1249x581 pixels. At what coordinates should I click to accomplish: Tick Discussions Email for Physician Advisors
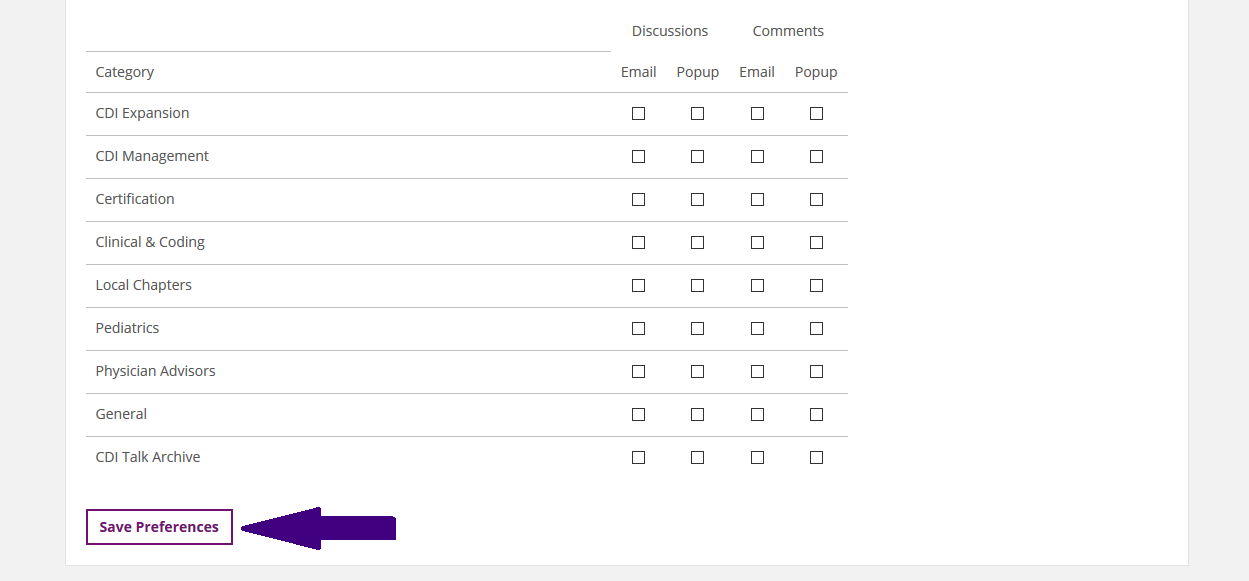click(638, 372)
